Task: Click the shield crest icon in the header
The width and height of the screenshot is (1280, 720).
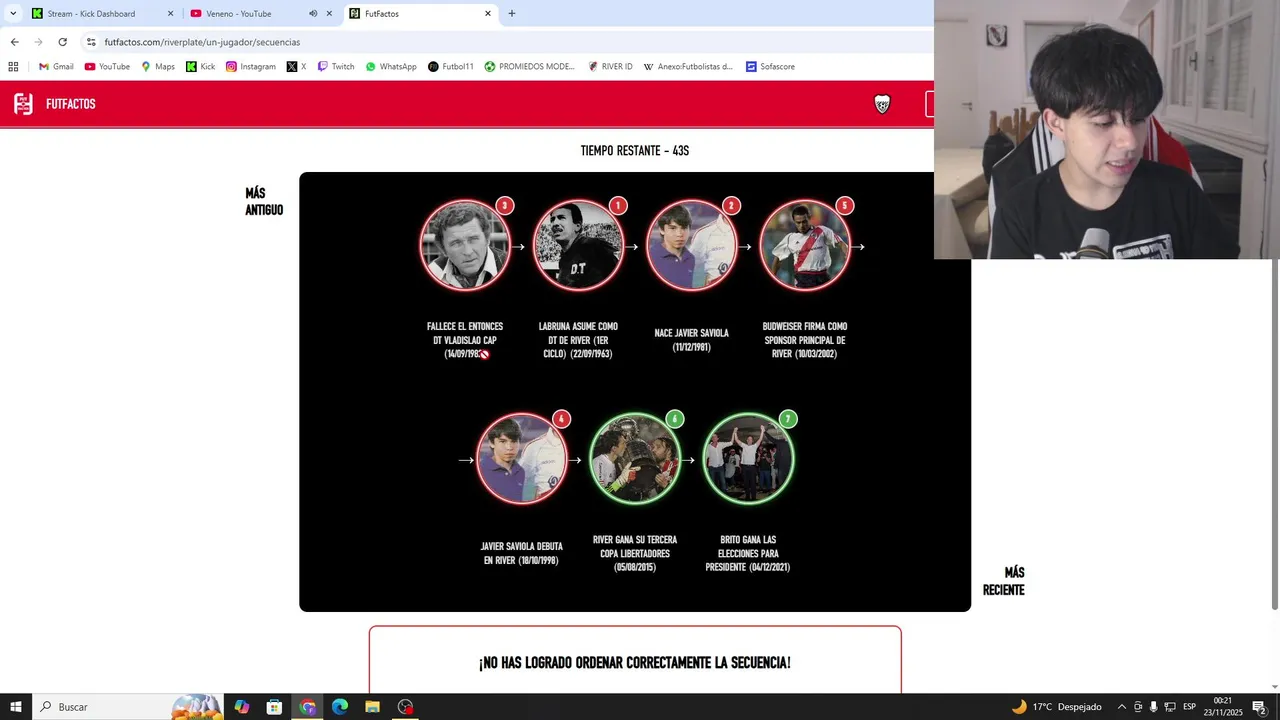Action: pos(882,104)
